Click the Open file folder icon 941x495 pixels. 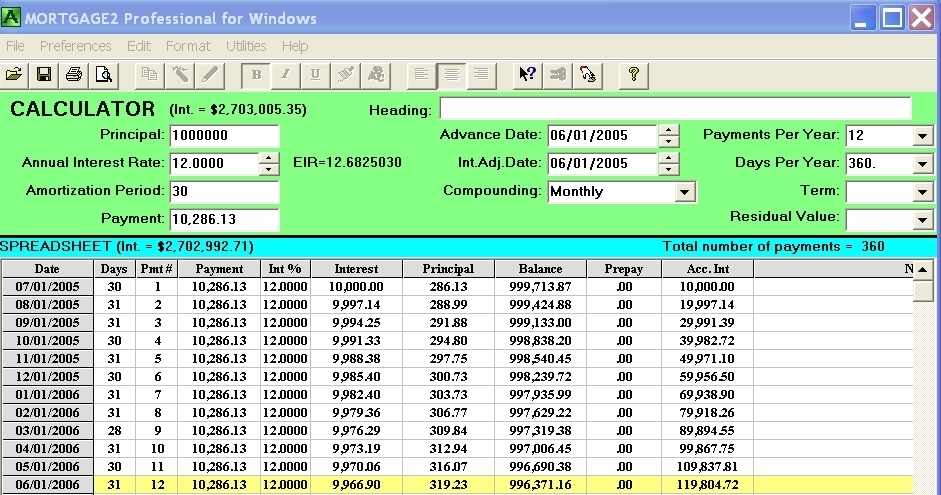tap(15, 74)
